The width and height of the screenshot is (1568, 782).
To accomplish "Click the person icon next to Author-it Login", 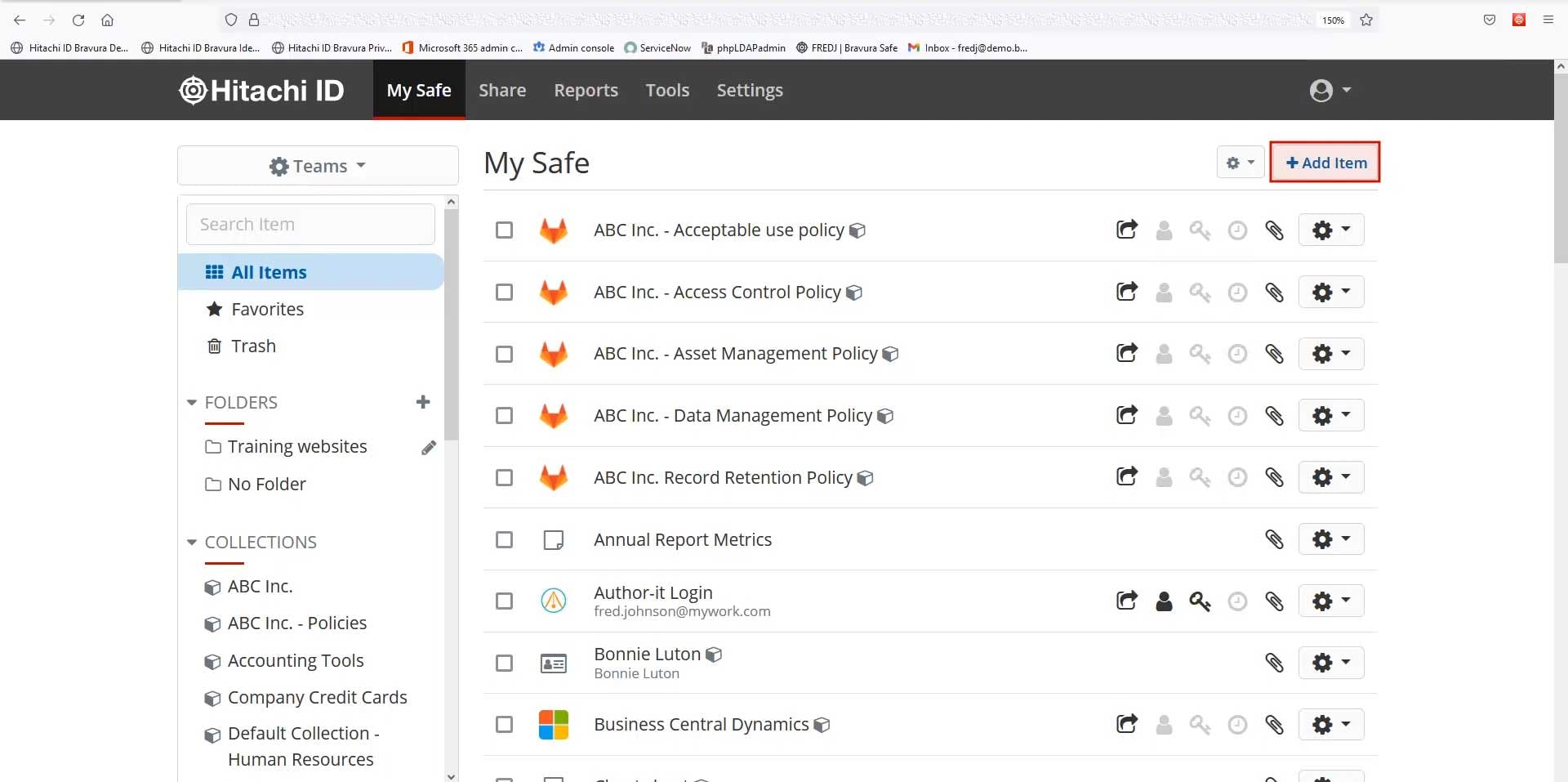I will point(1164,601).
